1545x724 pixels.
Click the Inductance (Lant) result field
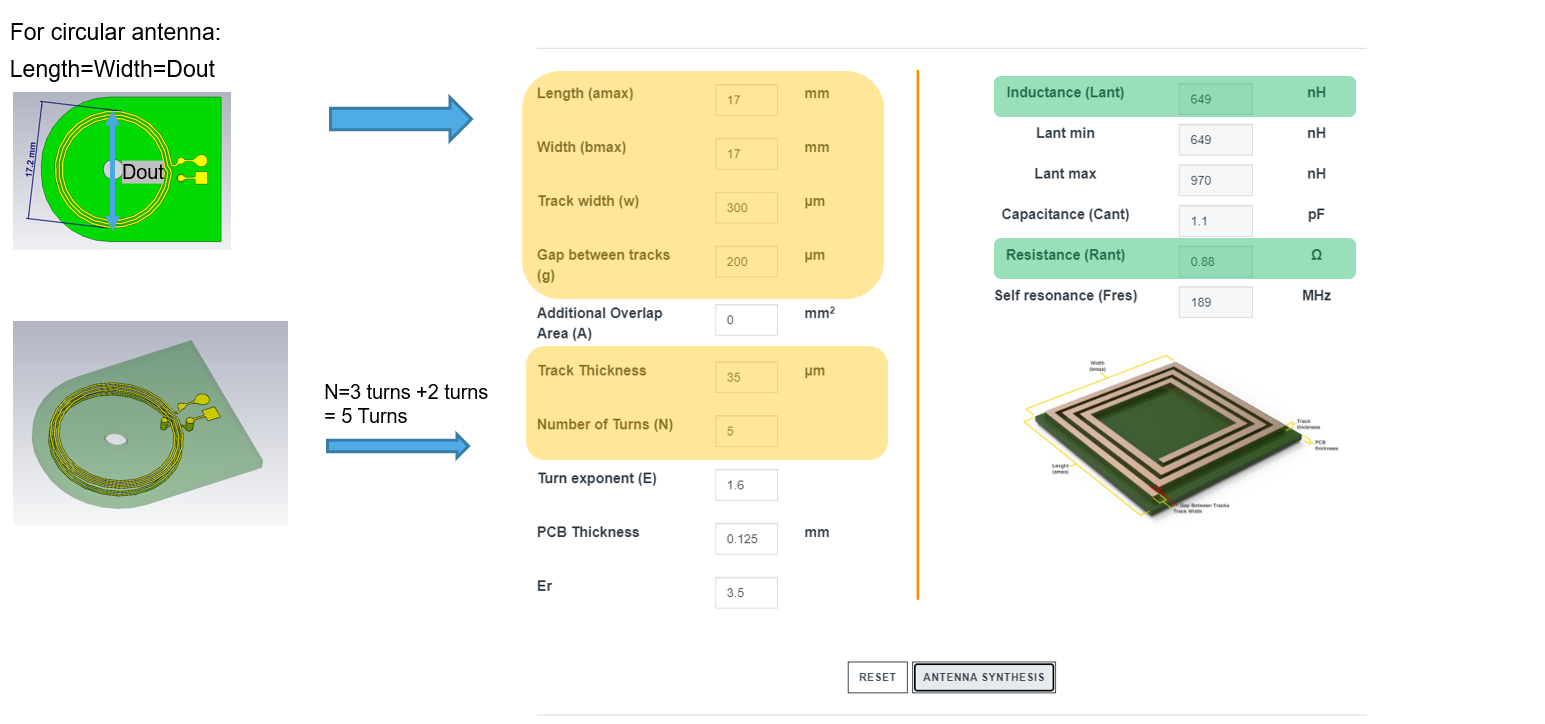point(1215,98)
